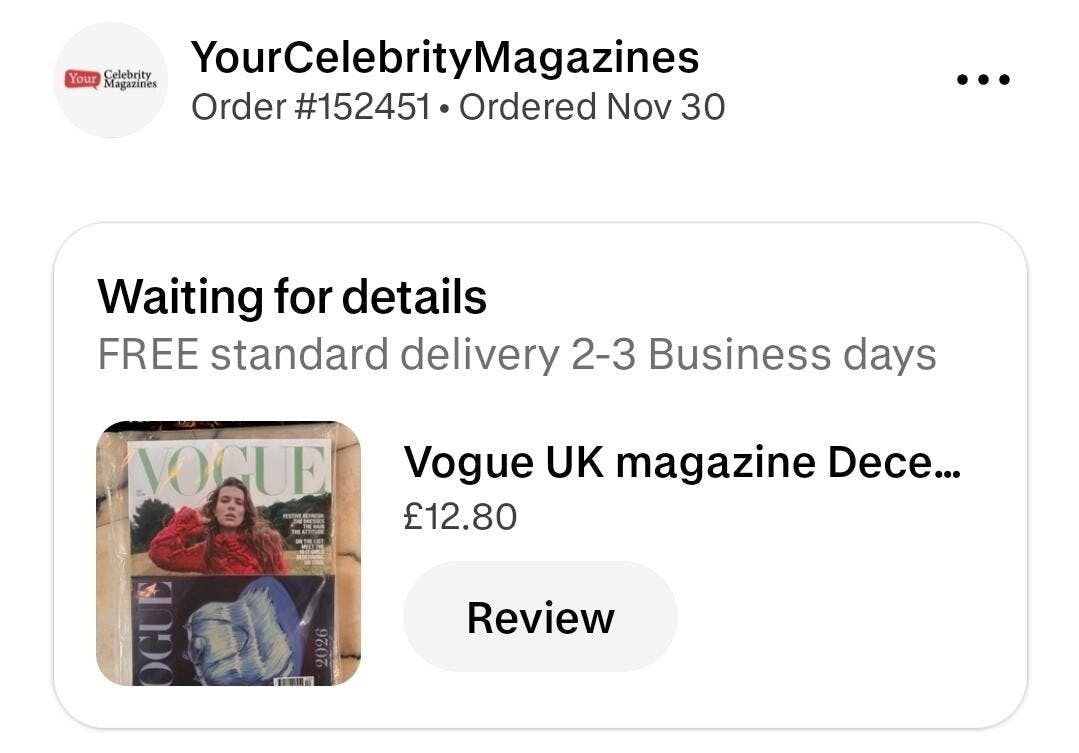Tap the "Ordered Nov 30" date

592,107
